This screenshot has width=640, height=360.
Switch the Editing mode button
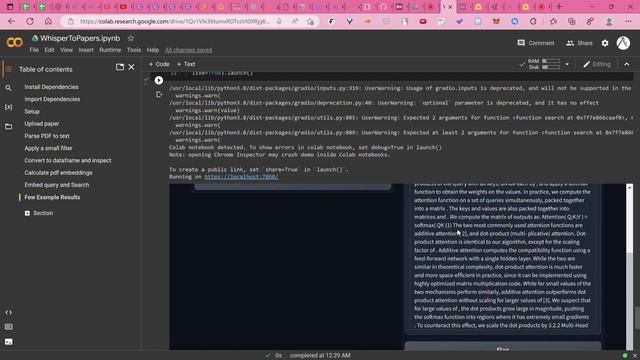[x=597, y=64]
